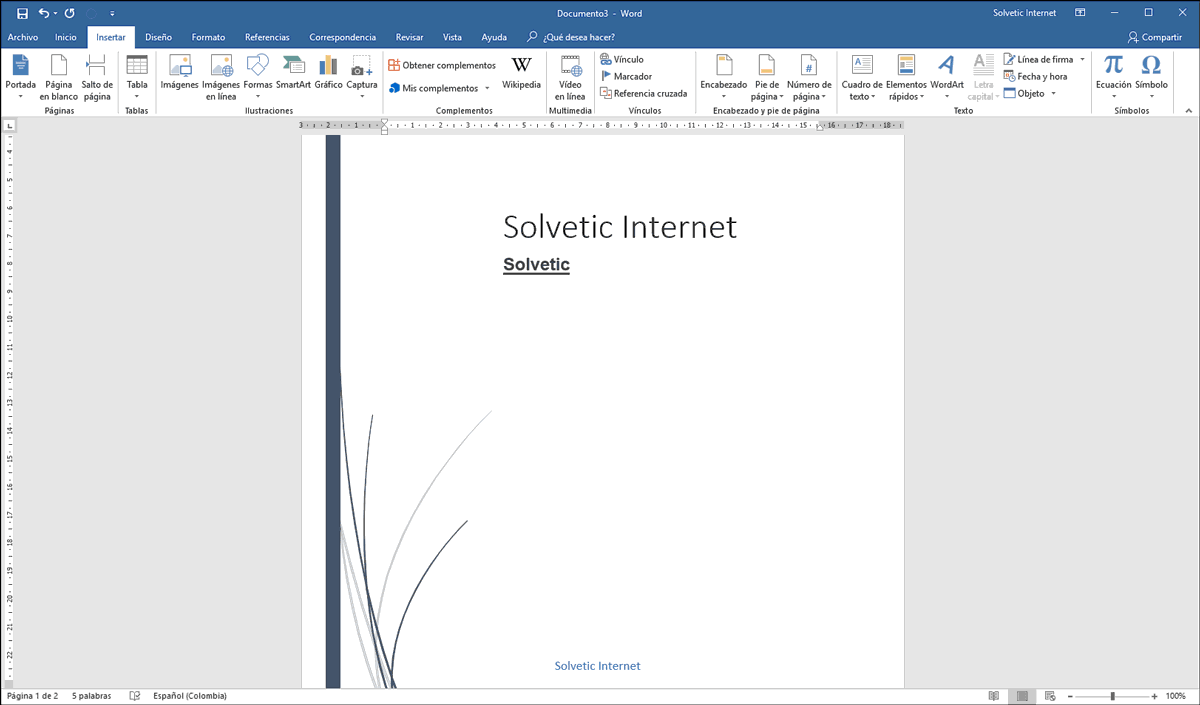This screenshot has height=705, width=1200.
Task: Insert WordArt text
Action: tap(947, 78)
